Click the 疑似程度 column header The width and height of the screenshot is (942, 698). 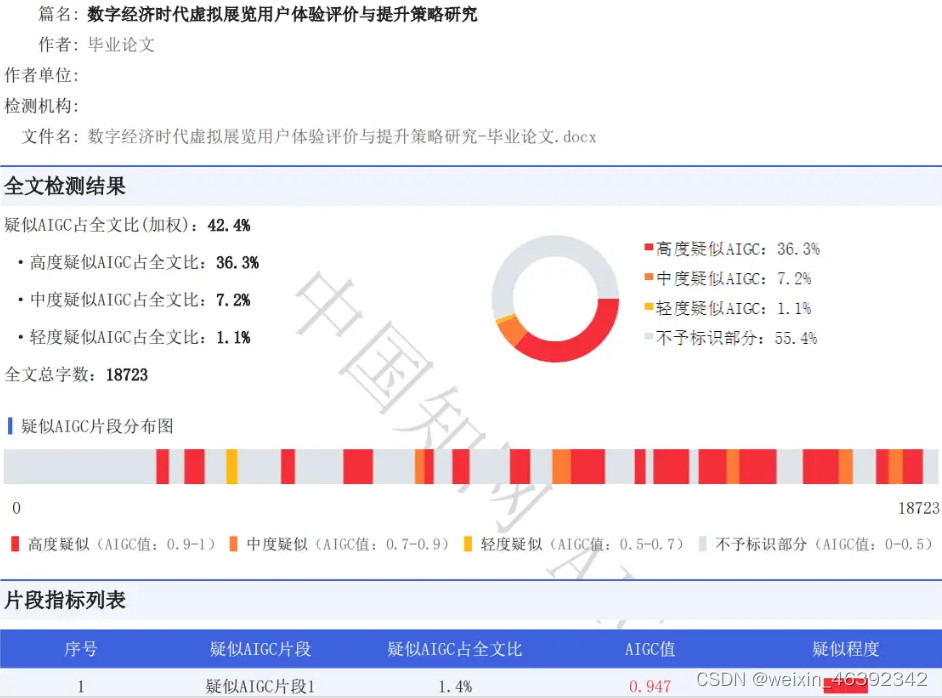click(x=845, y=649)
